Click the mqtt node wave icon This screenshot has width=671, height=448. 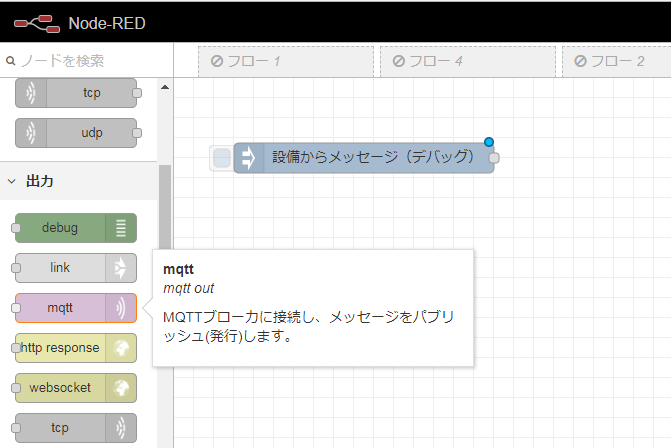click(121, 308)
